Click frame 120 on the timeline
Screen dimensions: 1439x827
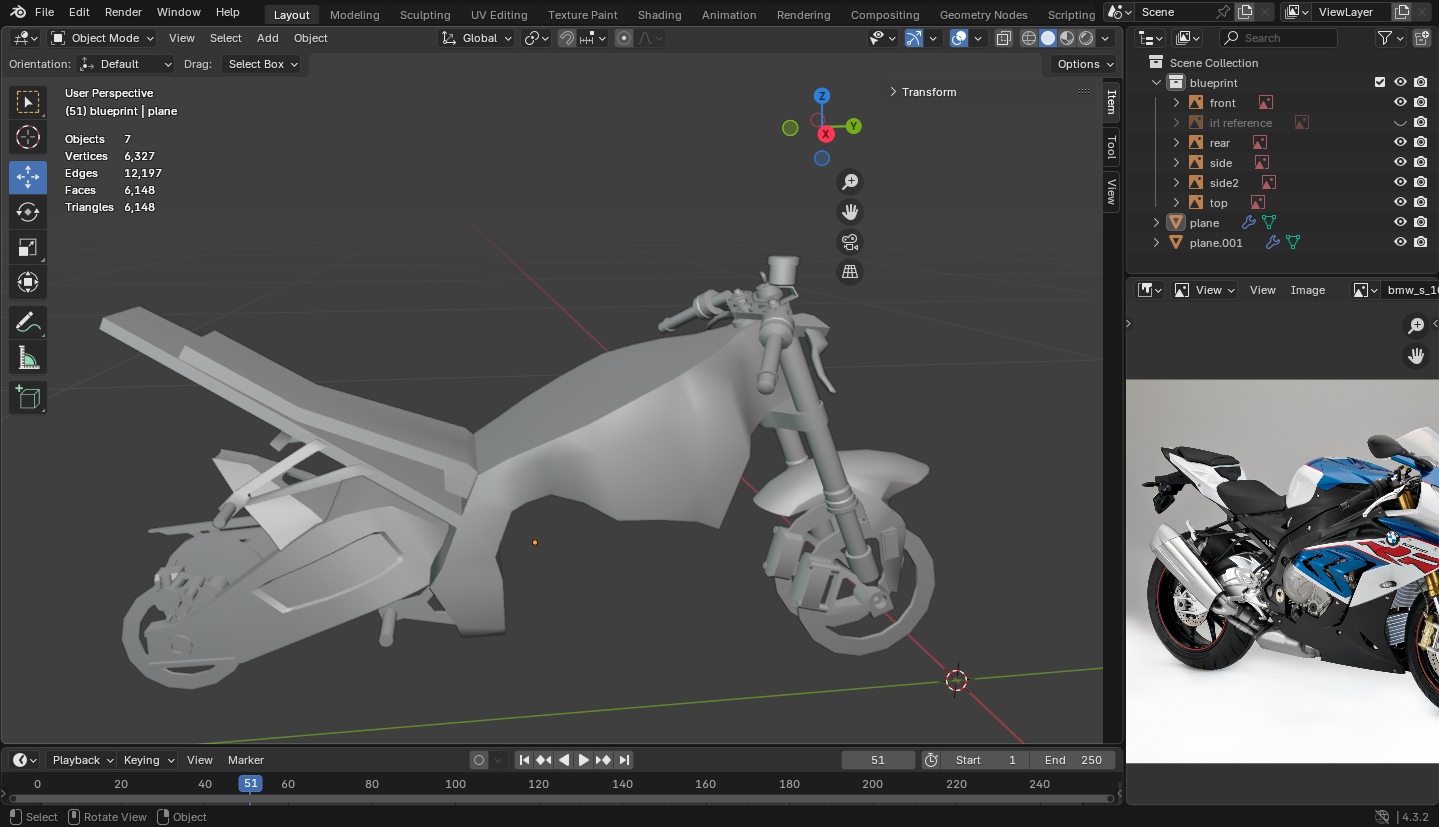(x=539, y=784)
